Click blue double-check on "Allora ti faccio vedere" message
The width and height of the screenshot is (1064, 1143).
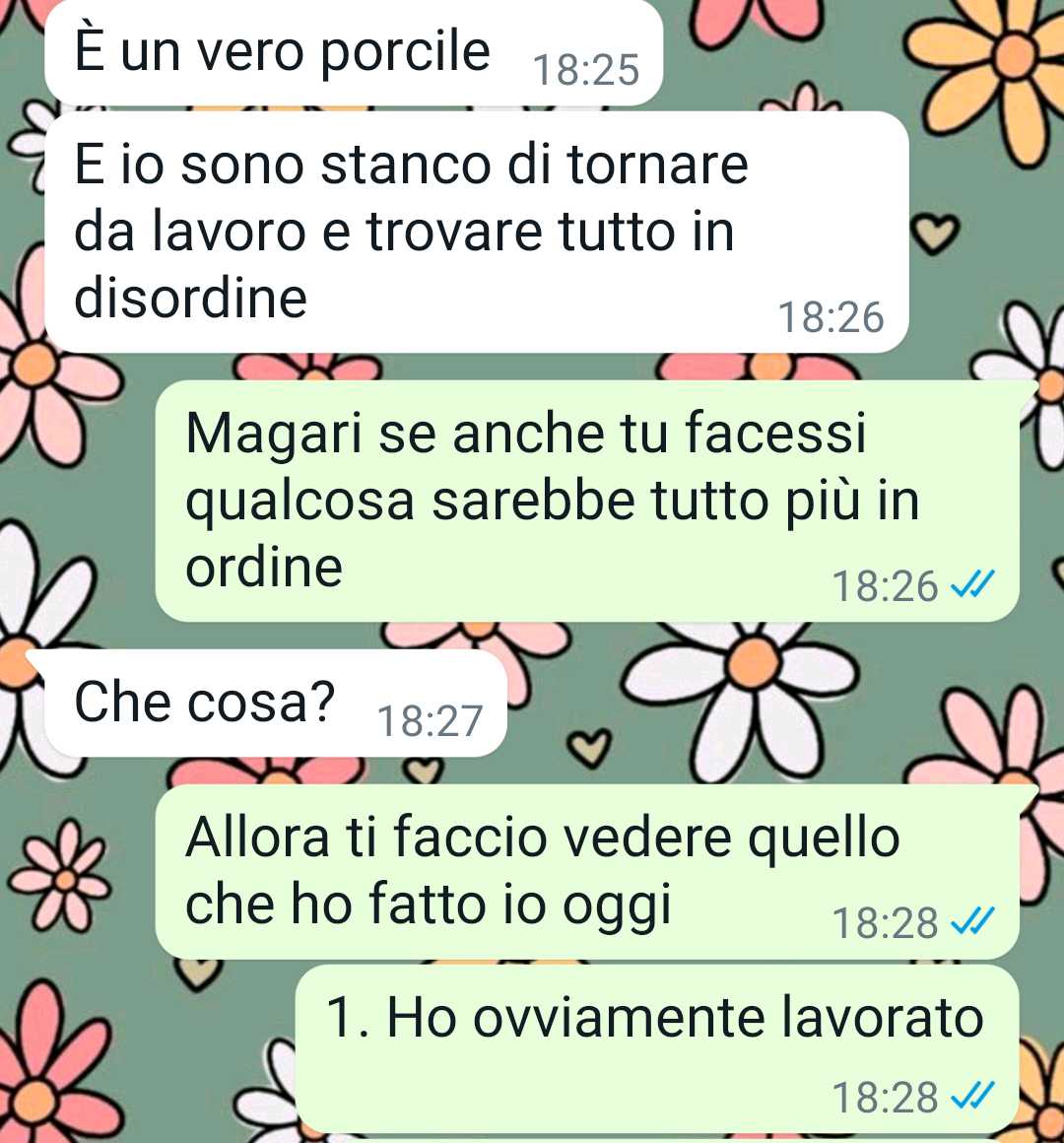click(973, 922)
